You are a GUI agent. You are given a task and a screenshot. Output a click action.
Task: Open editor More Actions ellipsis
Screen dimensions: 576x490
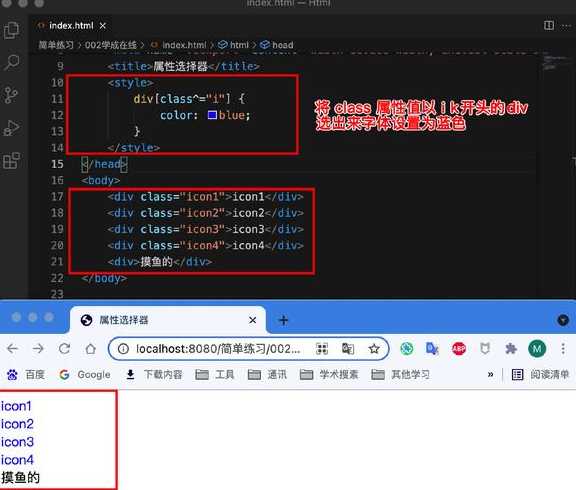click(x=566, y=26)
